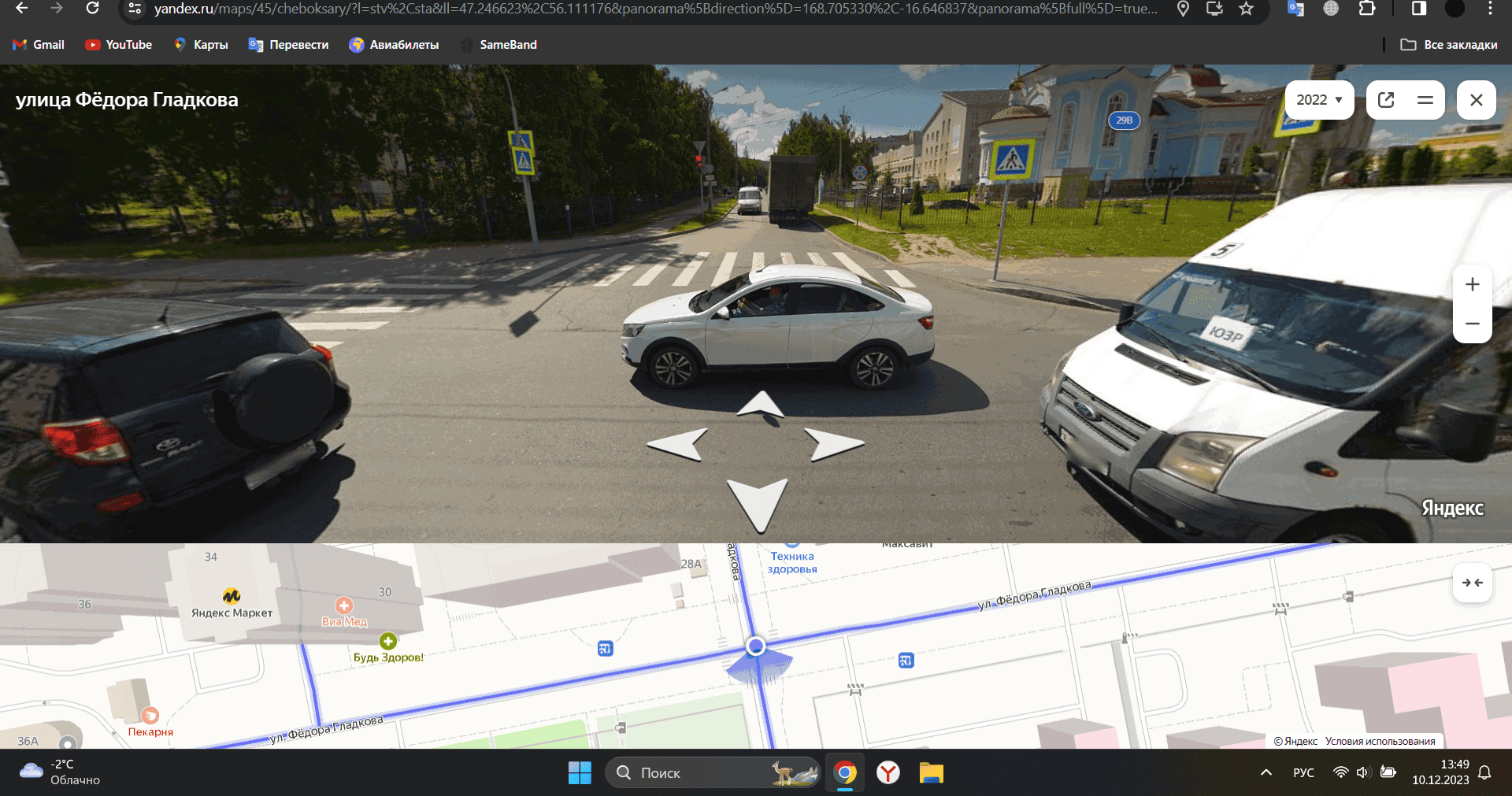
Task: Click the zoom out minus button
Action: click(x=1472, y=324)
